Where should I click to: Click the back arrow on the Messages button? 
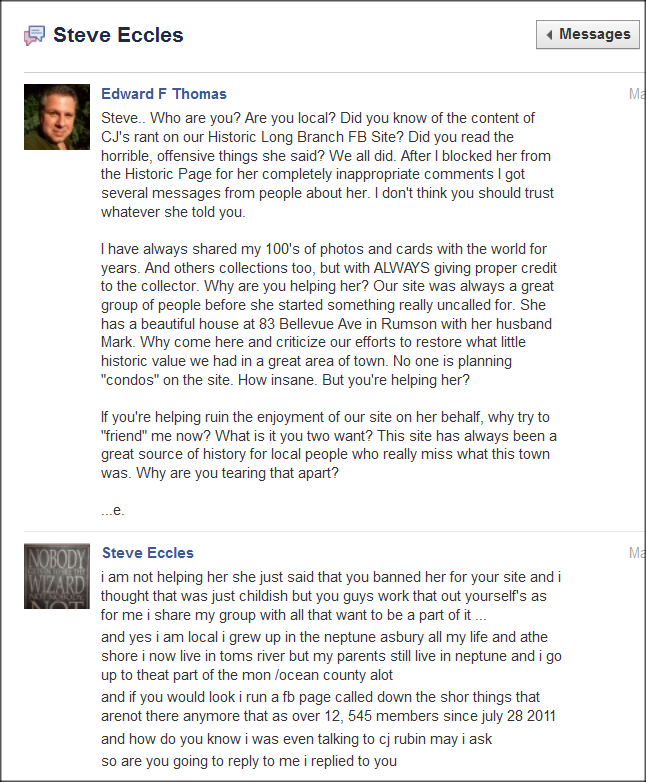click(549, 35)
